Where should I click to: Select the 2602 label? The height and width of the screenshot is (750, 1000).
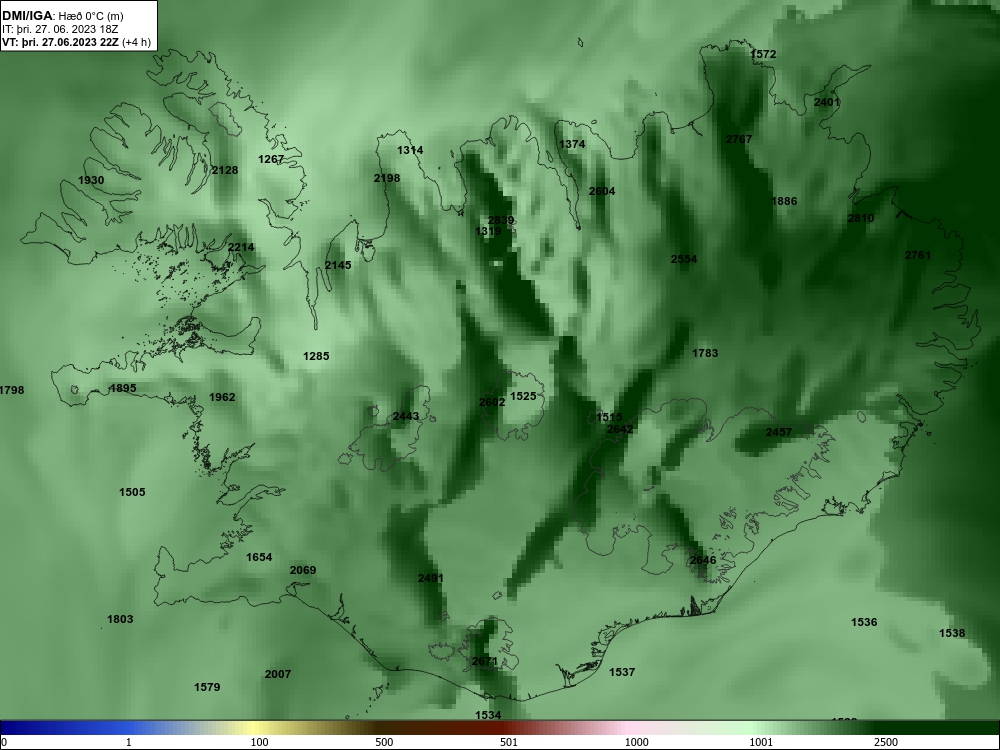[x=492, y=402]
